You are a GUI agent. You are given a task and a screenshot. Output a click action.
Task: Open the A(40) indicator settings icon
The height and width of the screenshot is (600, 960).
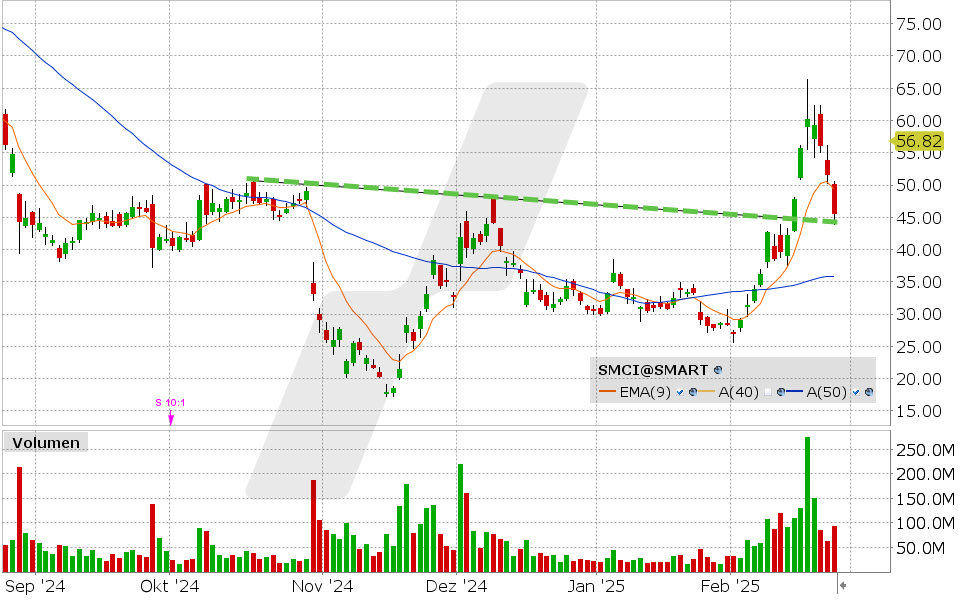click(781, 392)
